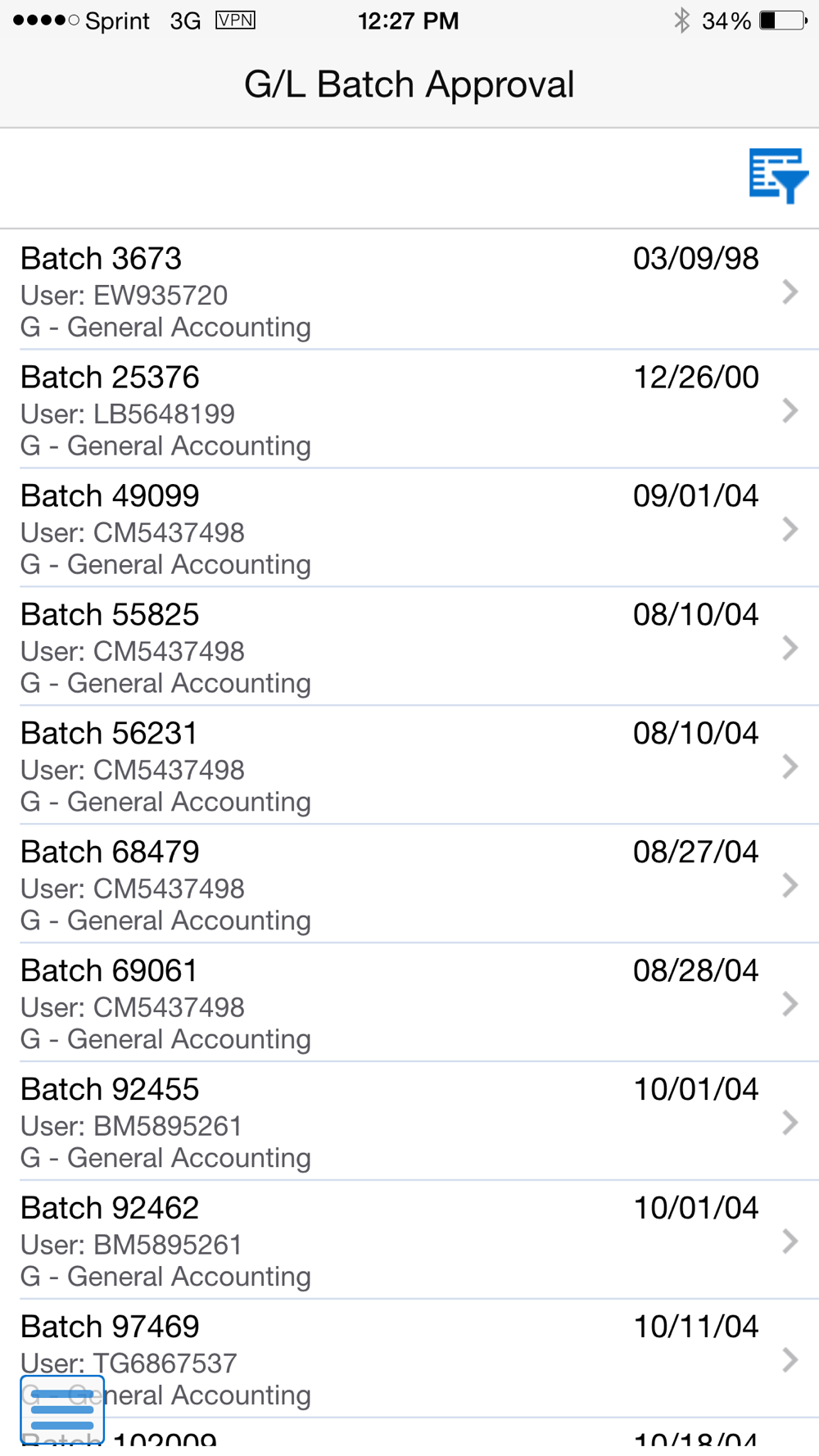This screenshot has height=1456, width=819.
Task: Select Batch 92462 list entry
Action: (409, 1241)
